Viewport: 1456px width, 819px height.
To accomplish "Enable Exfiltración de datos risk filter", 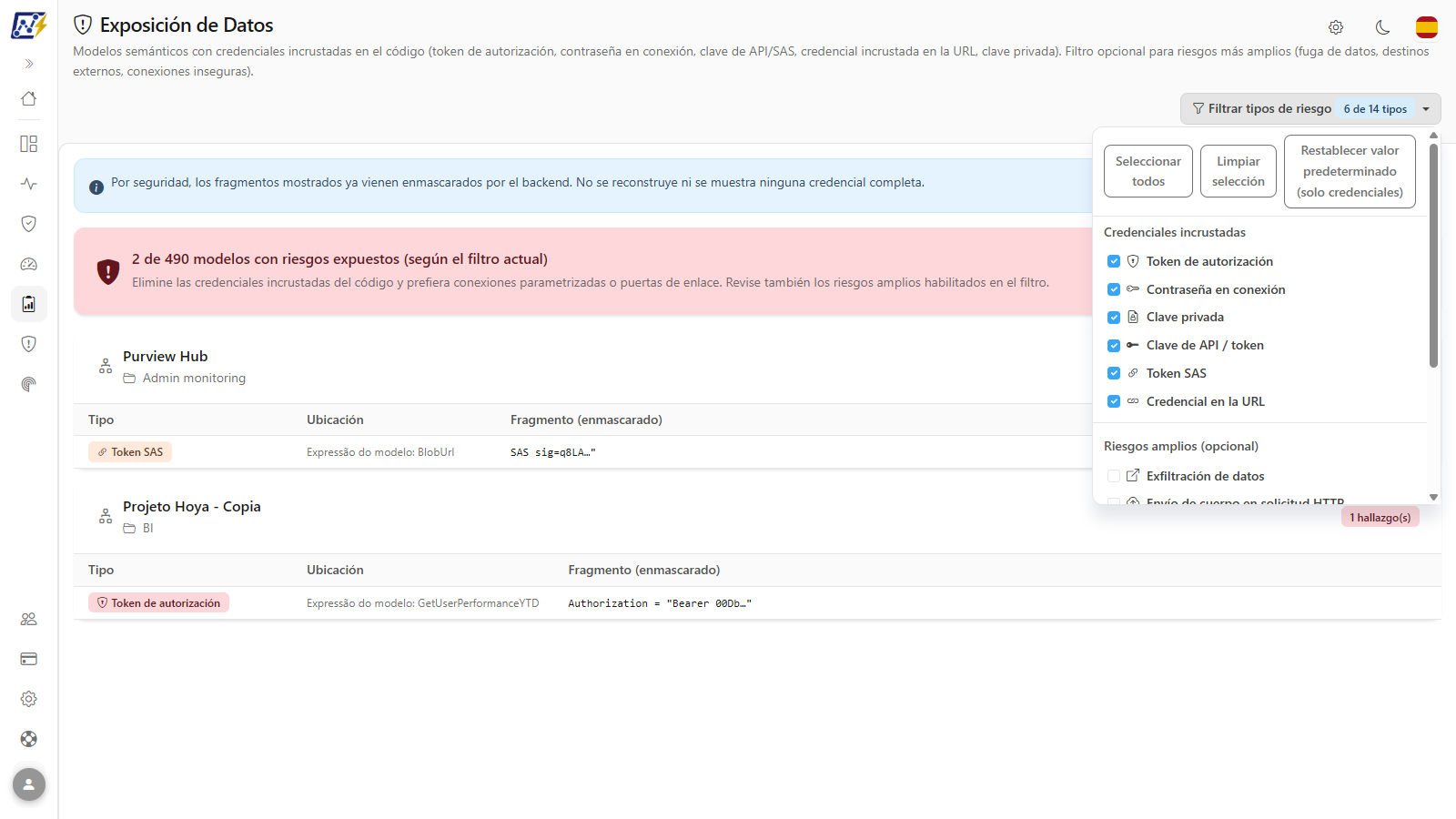I will tap(1114, 476).
